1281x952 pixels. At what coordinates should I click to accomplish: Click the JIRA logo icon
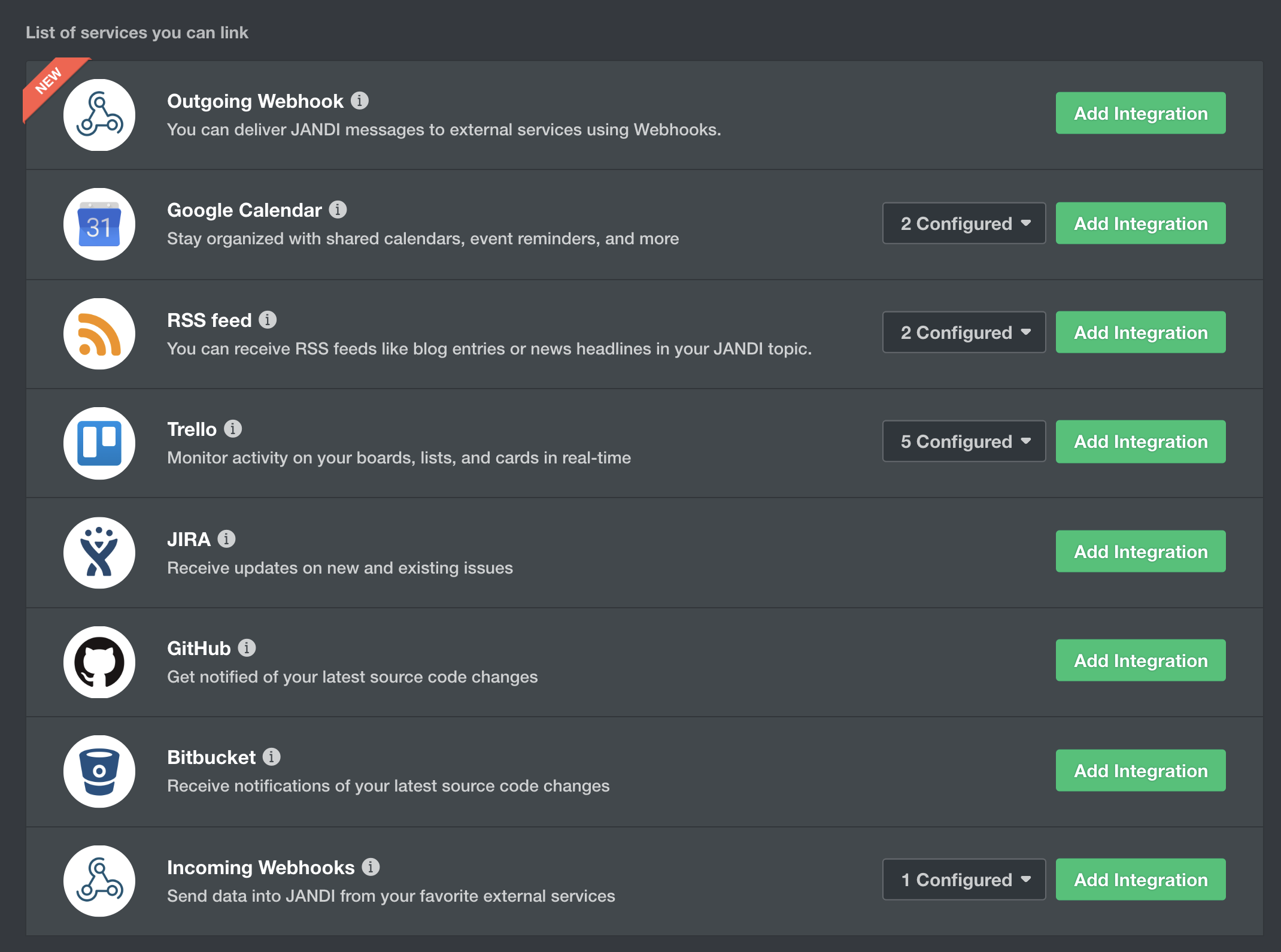click(99, 553)
